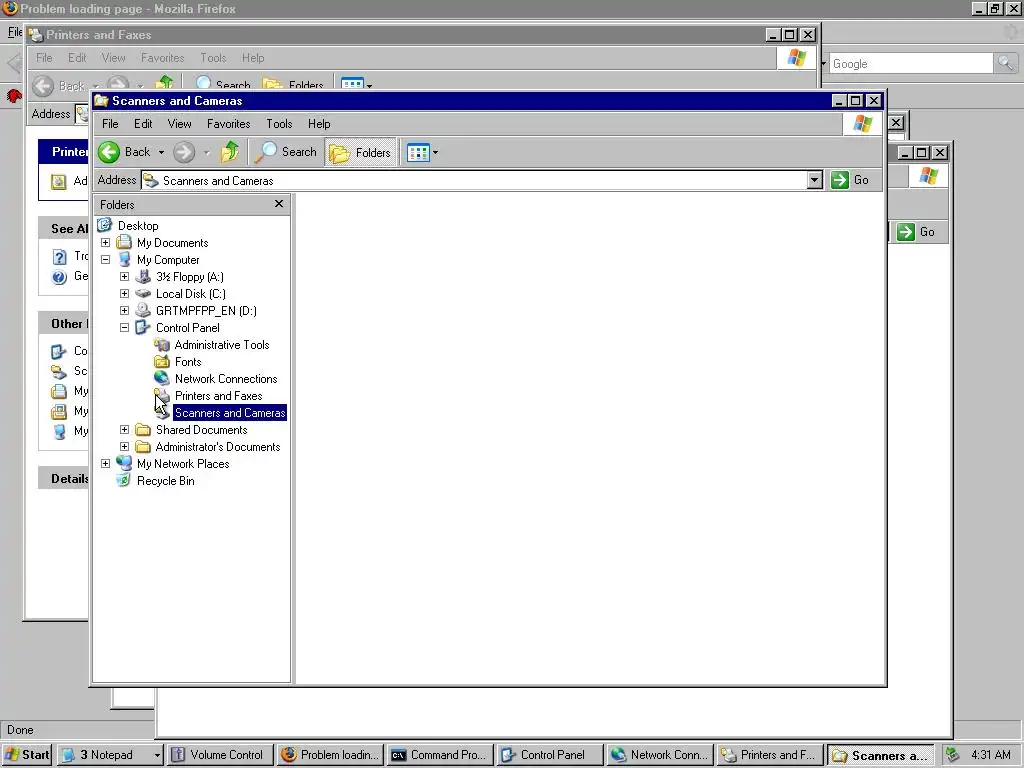Click the Go button in the window behind

917,232
